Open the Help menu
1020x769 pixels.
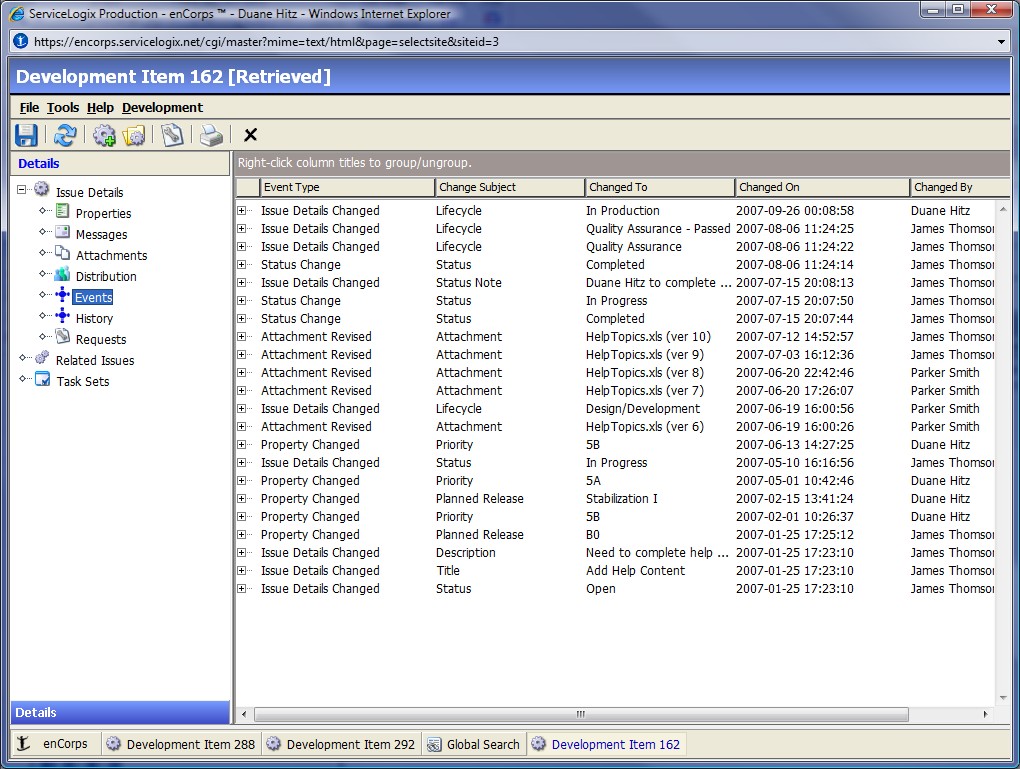click(100, 108)
